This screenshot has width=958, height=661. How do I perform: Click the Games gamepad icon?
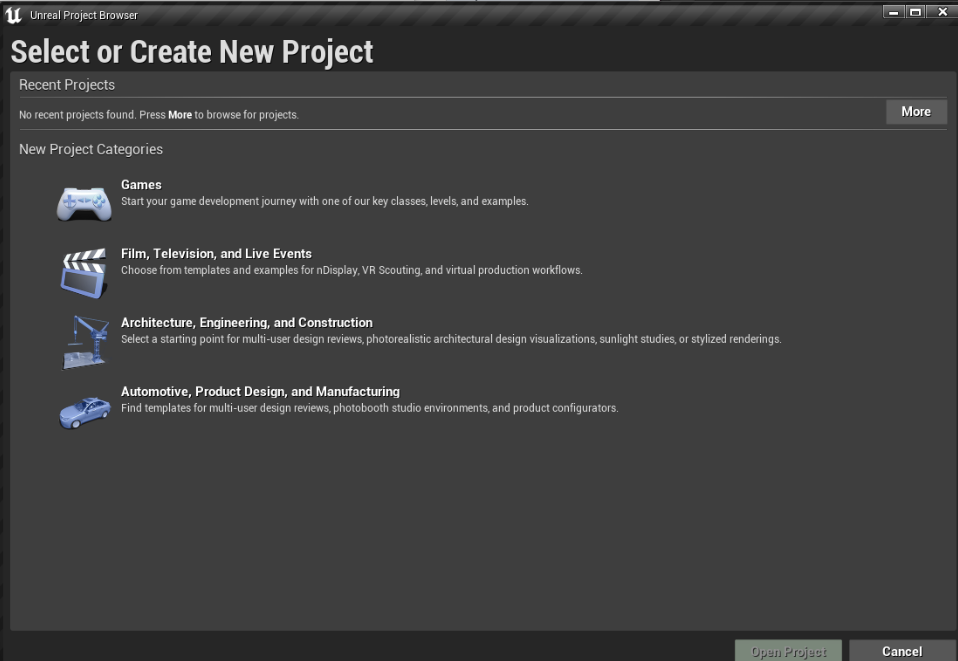[x=84, y=203]
